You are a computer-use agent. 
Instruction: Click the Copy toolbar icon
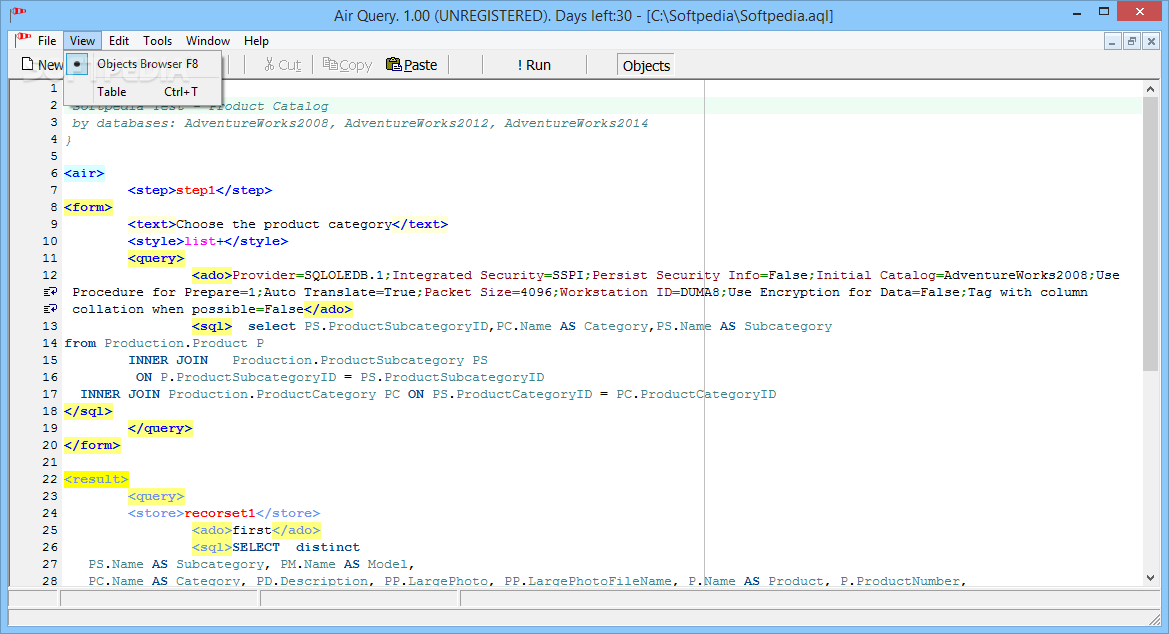pos(330,65)
